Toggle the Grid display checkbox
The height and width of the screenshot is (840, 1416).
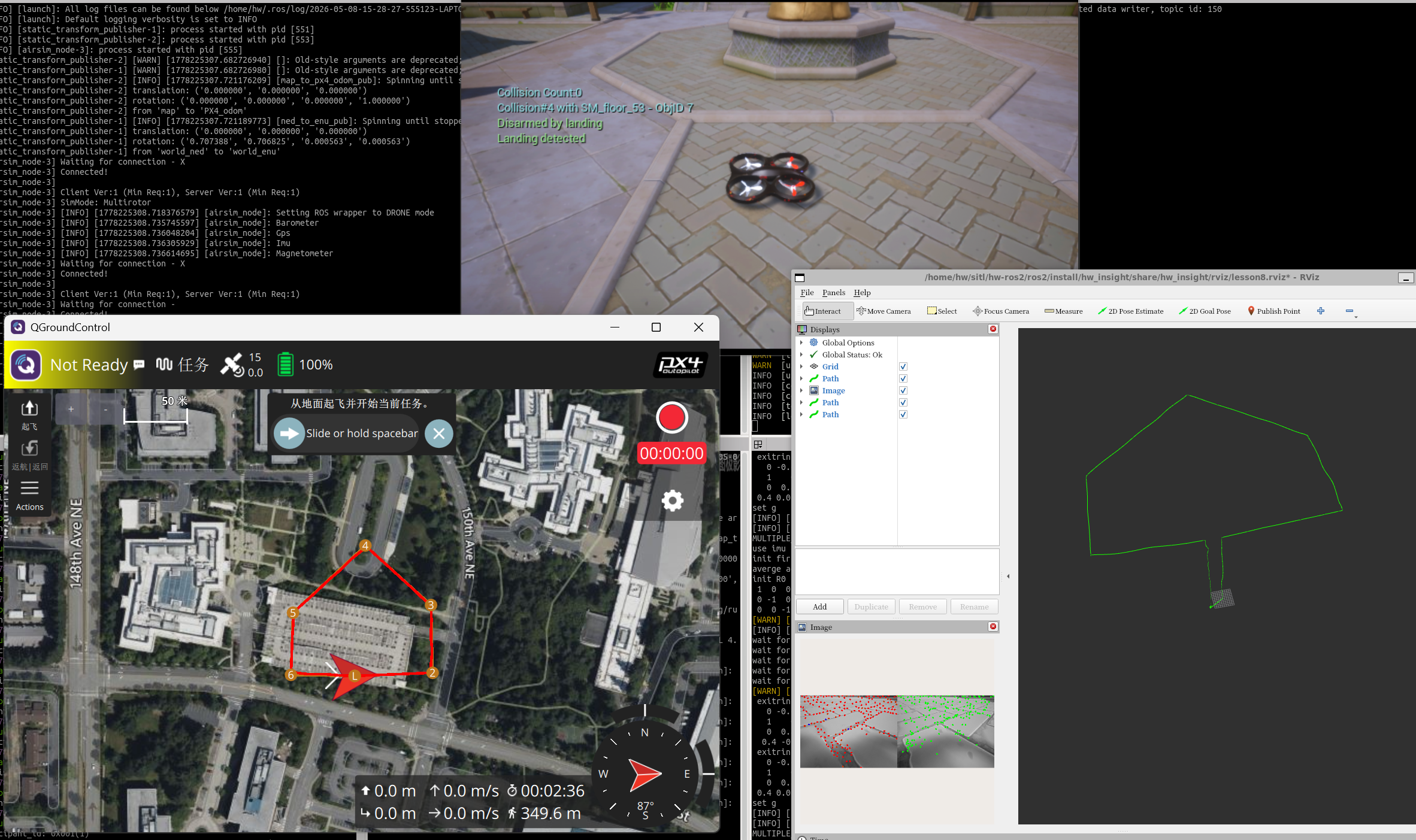coord(903,366)
